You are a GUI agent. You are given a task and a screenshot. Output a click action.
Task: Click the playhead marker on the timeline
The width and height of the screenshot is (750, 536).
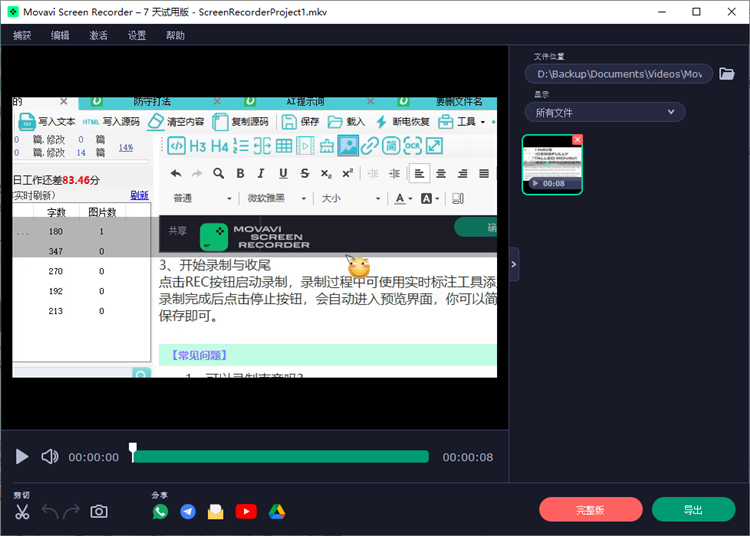pyautogui.click(x=133, y=452)
